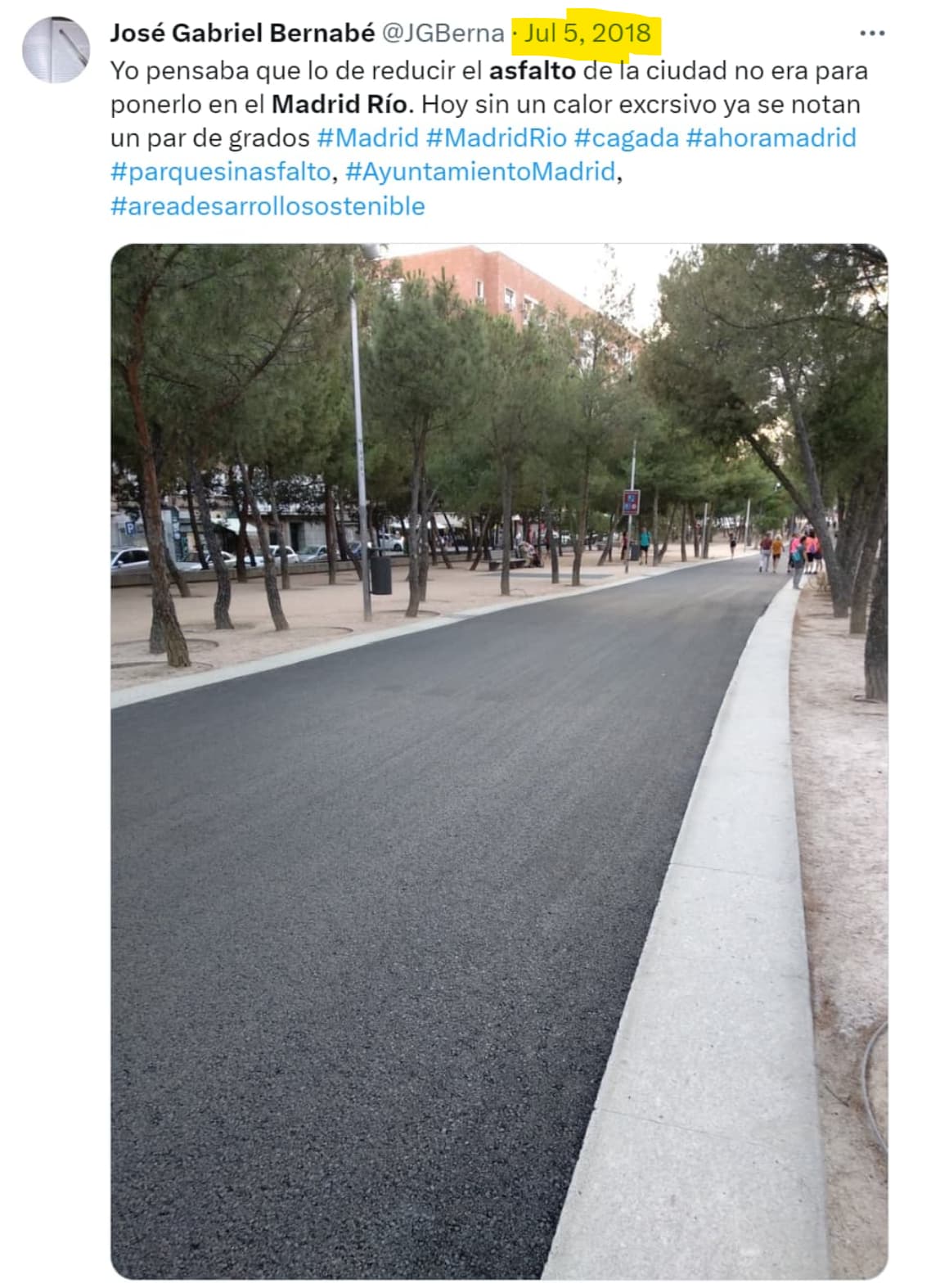The height and width of the screenshot is (1288, 931).
Task: Click the black trash bin in the photo
Action: click(x=380, y=574)
